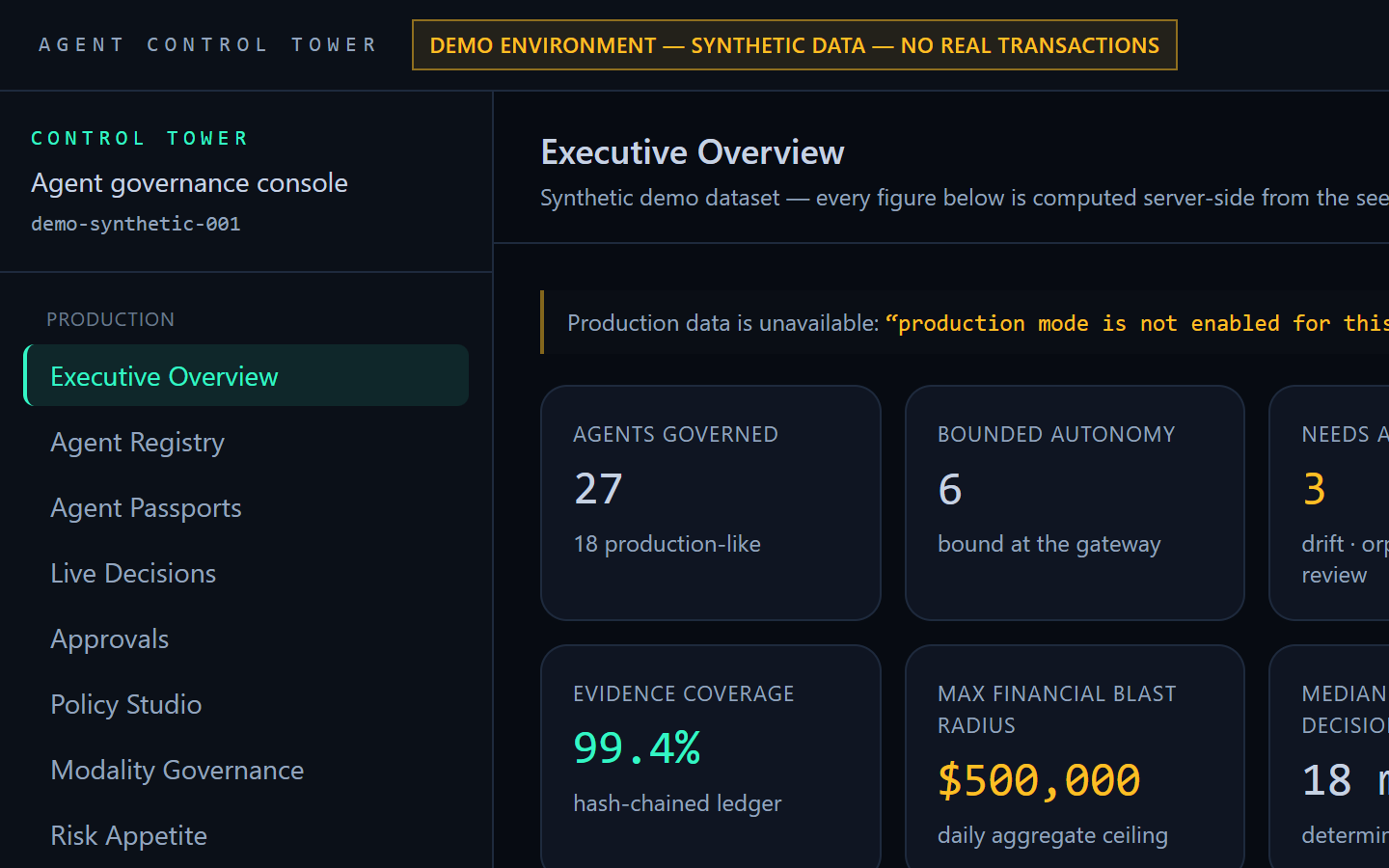This screenshot has height=868, width=1389.
Task: Click the 'hash-chained ledger' caption
Action: pos(677,803)
